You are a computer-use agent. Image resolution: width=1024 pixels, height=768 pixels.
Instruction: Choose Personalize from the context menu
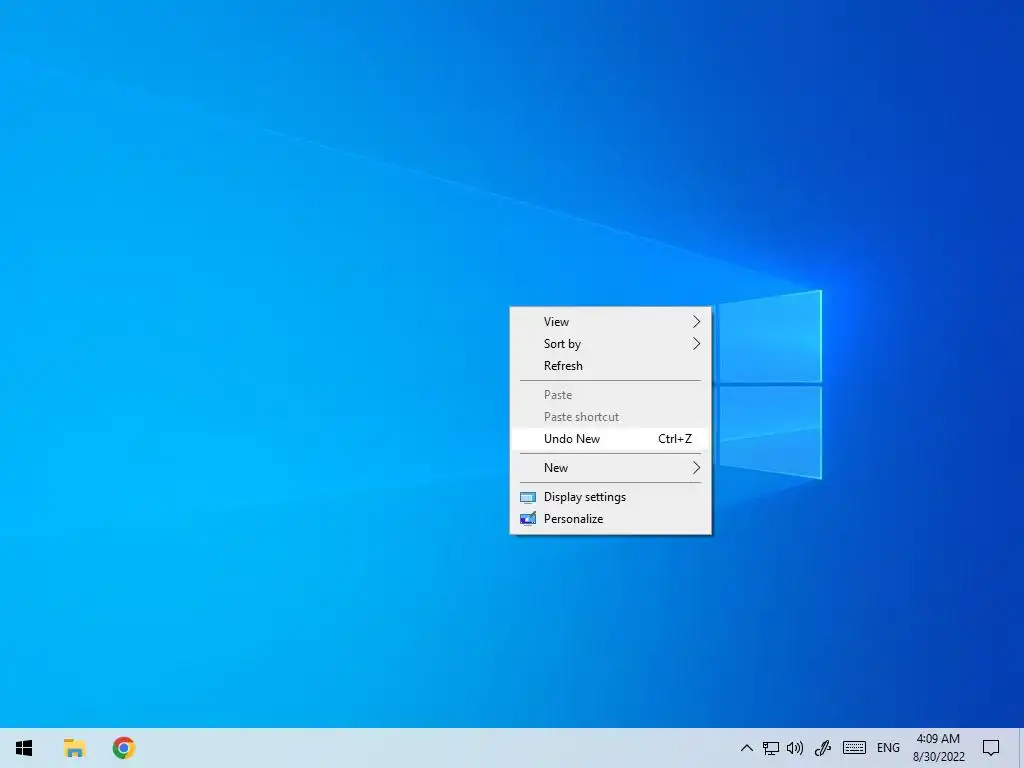(611, 519)
